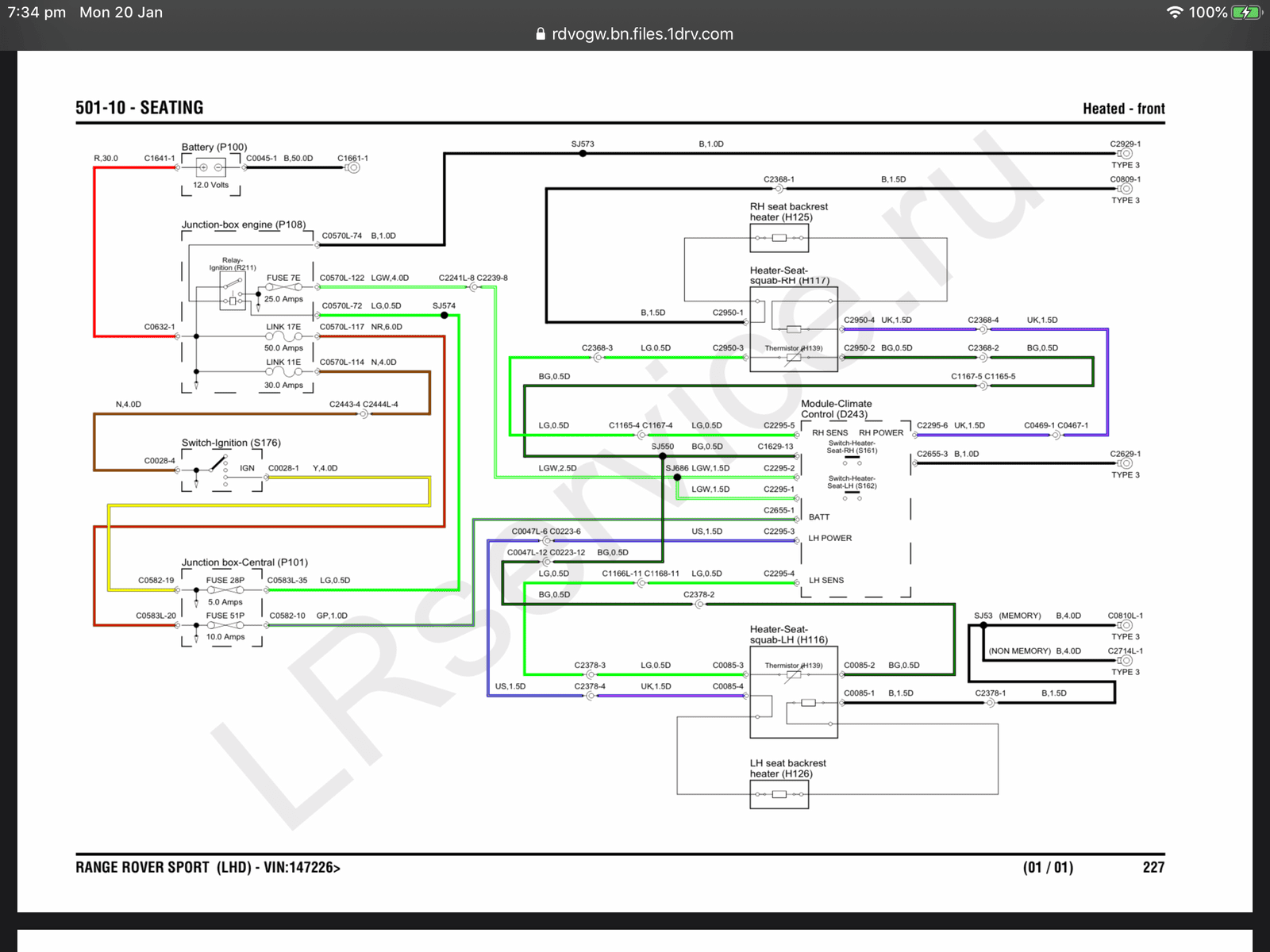Viewport: 1270px width, 952px height.
Task: Click the SJ574 splice junction dot
Action: click(x=444, y=316)
